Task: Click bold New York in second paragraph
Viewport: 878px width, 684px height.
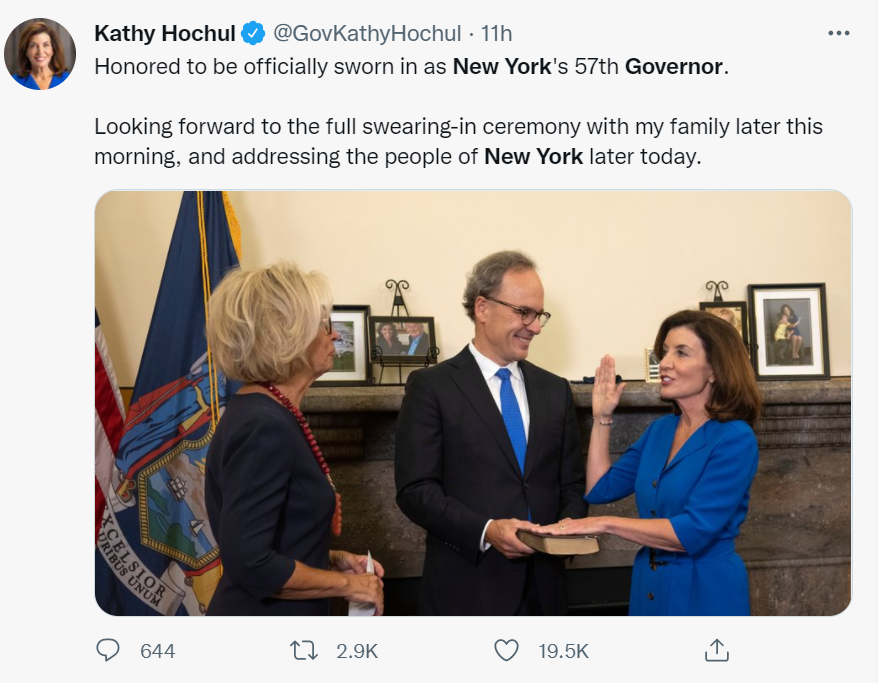Action: (x=534, y=157)
